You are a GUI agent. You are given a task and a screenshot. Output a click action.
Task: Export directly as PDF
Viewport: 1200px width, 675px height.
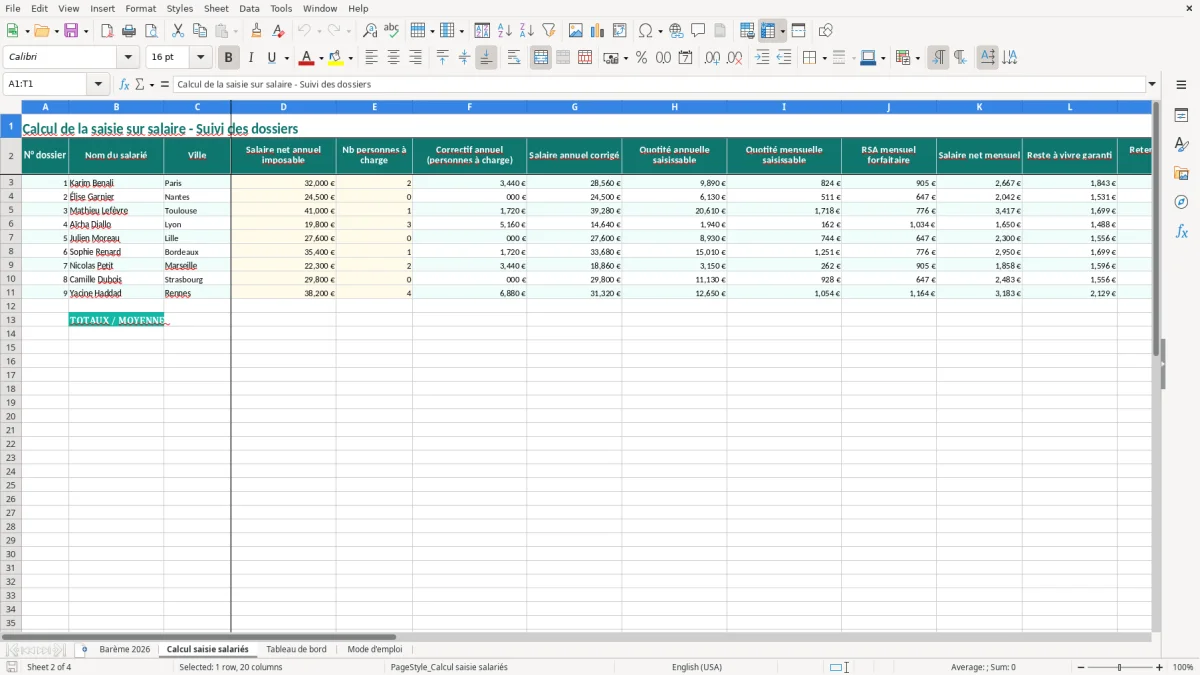tap(107, 31)
